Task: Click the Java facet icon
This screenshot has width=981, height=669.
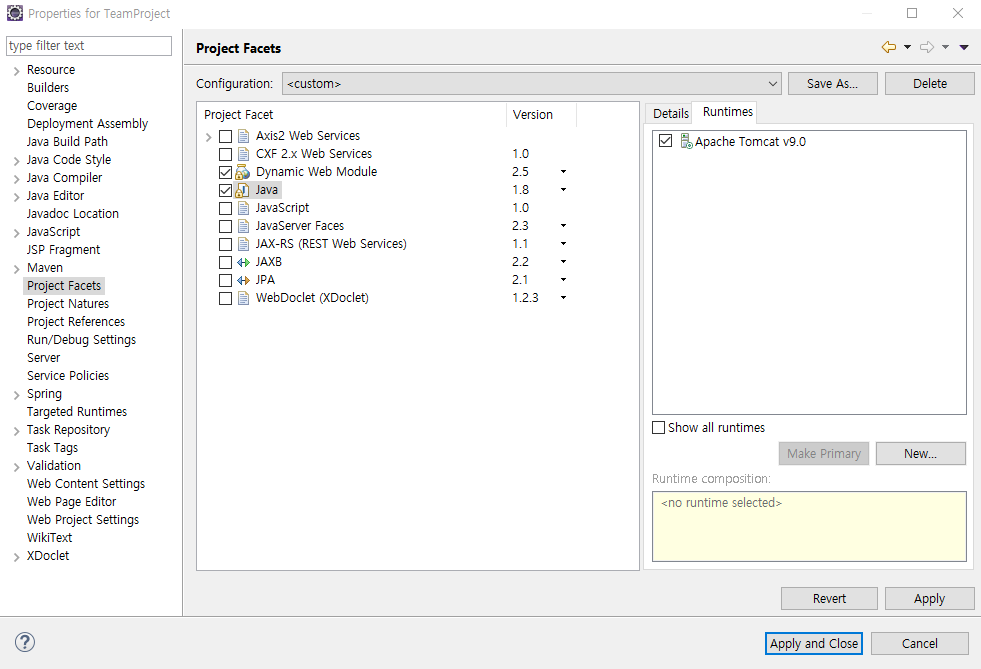Action: click(243, 190)
